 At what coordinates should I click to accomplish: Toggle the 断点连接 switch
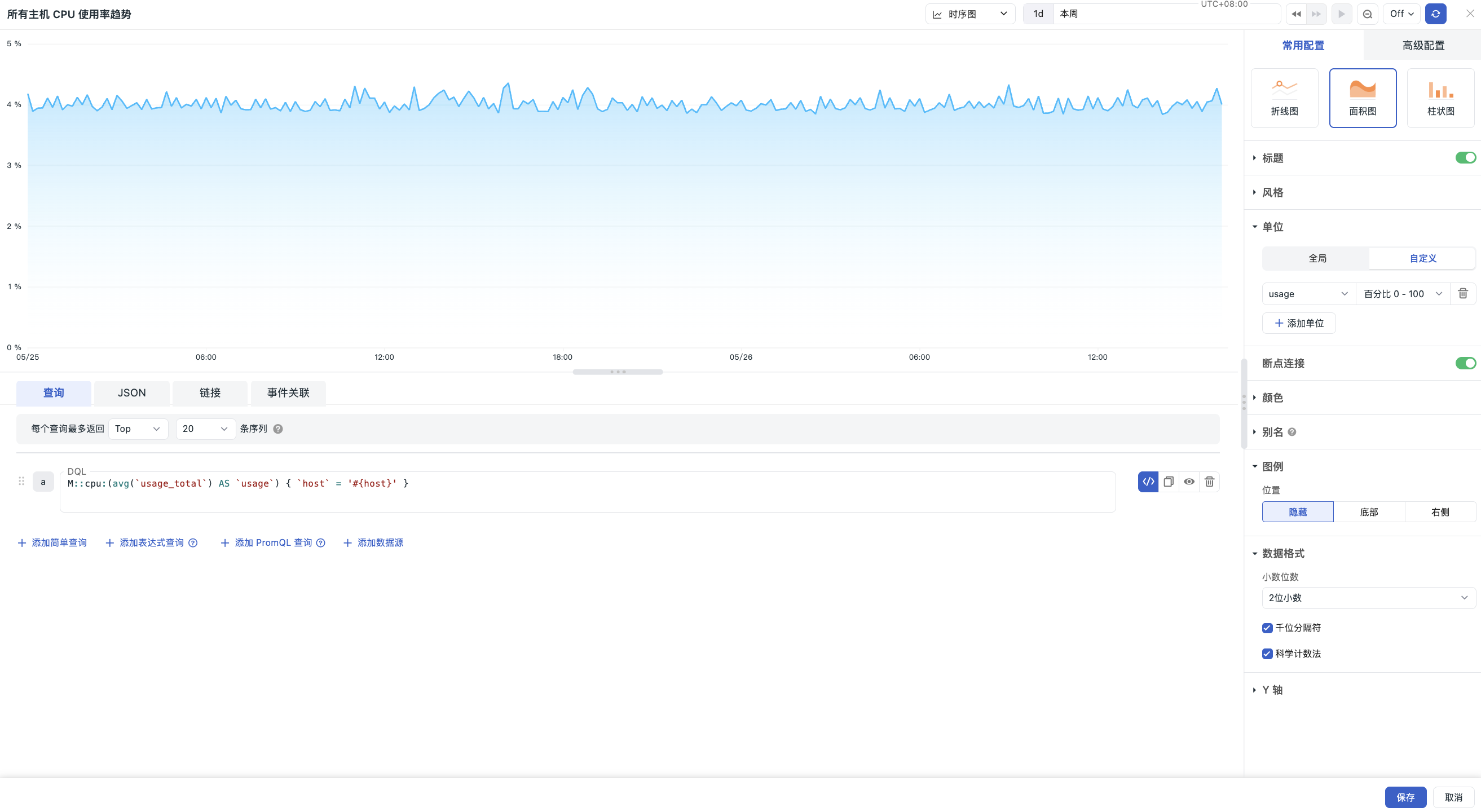pyautogui.click(x=1465, y=363)
